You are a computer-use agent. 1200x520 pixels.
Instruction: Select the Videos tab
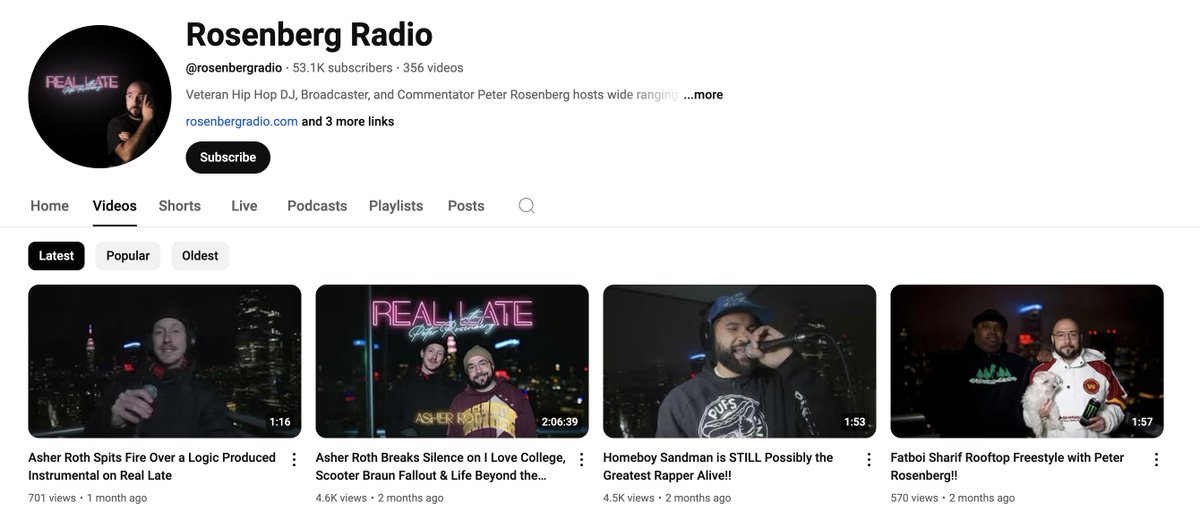pyautogui.click(x=115, y=206)
